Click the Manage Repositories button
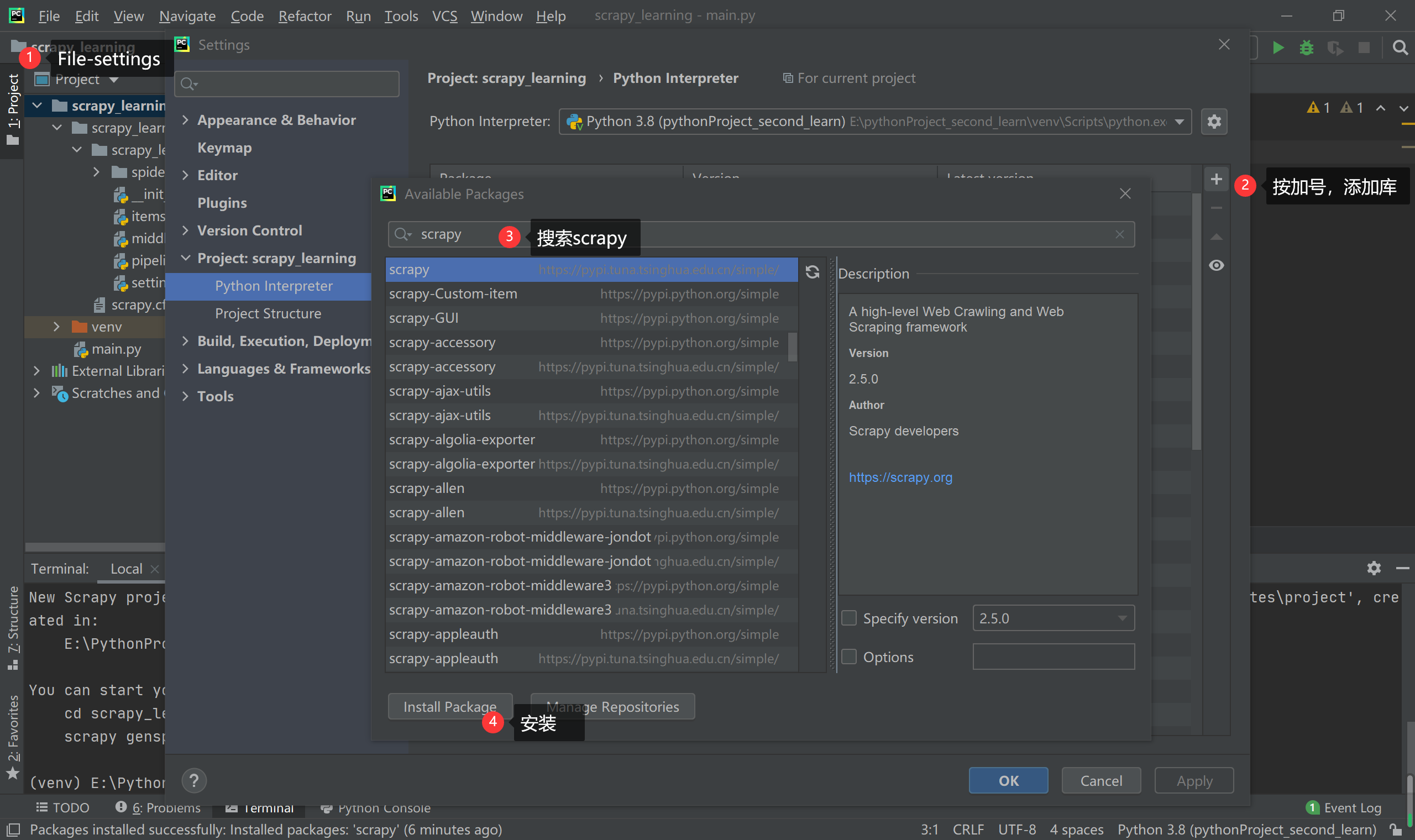 tap(612, 706)
